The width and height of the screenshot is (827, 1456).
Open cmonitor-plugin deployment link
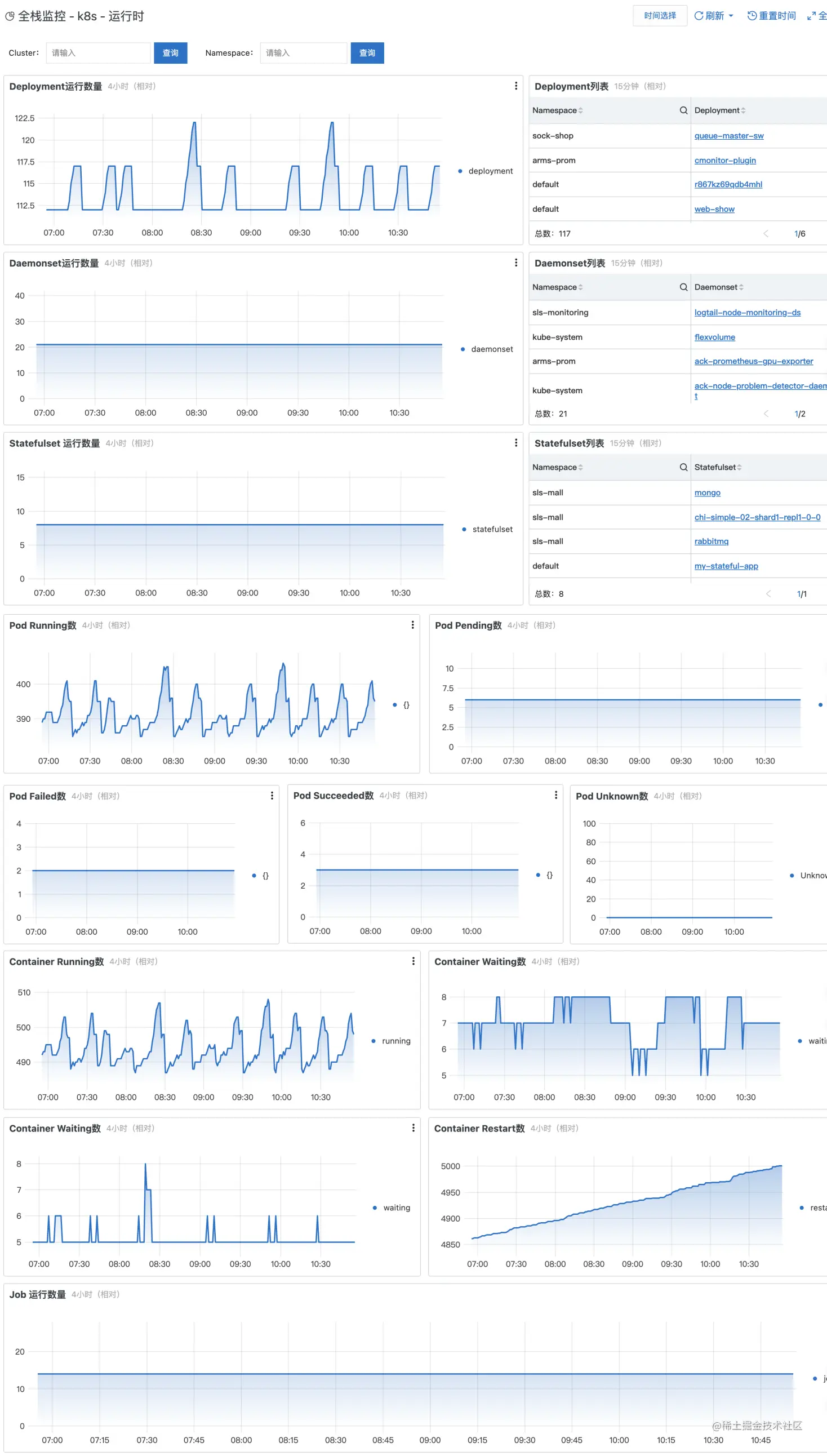(x=725, y=160)
